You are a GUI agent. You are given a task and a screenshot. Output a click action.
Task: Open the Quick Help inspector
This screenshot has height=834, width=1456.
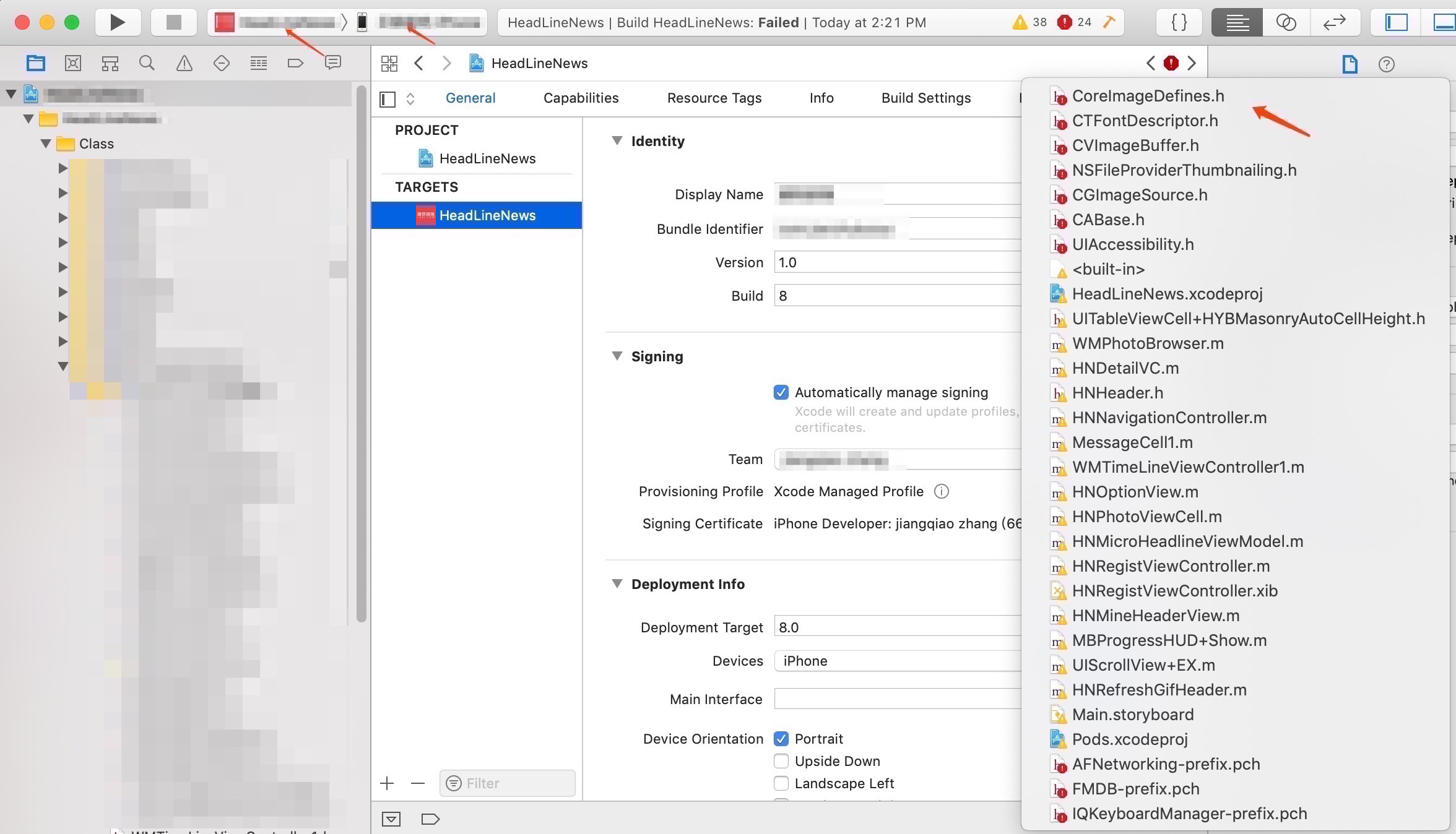pyautogui.click(x=1386, y=64)
